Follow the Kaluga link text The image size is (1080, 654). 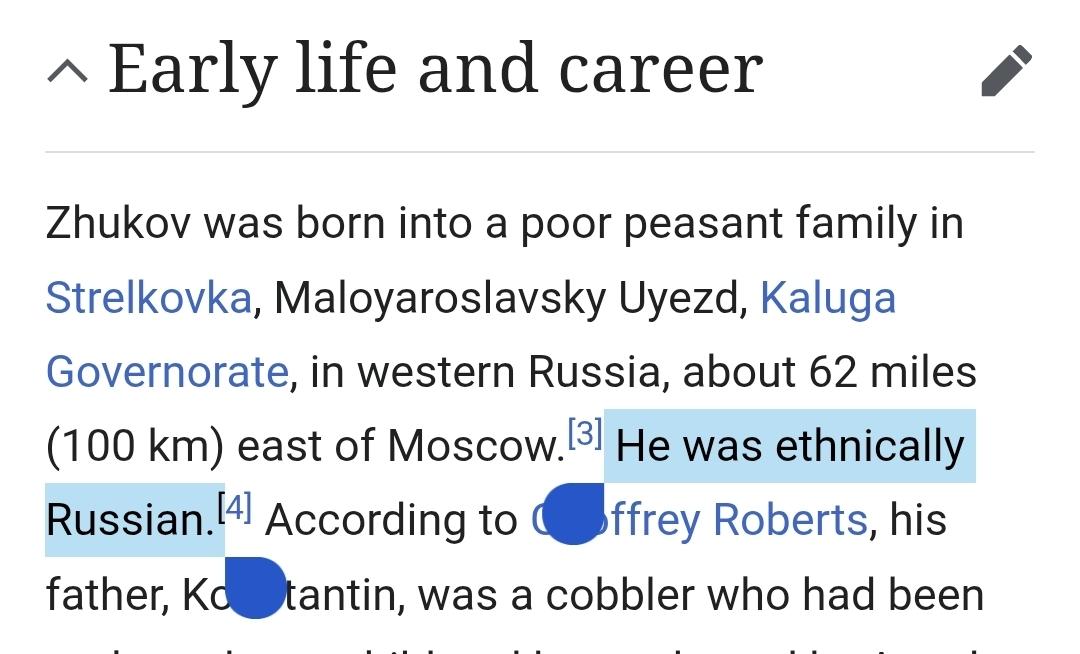[827, 298]
